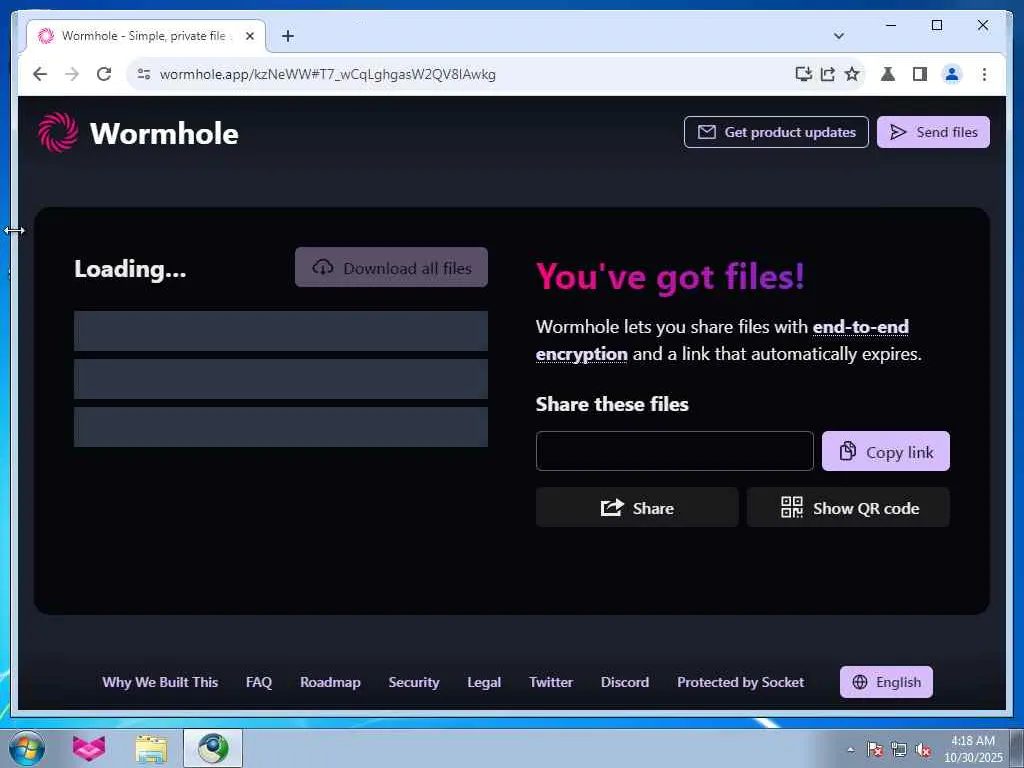Toggle the browser side panel

920,74
